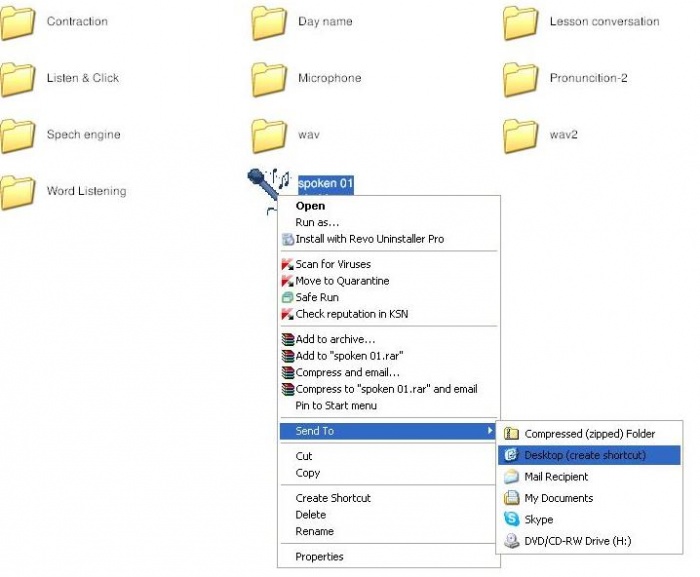Click the "wav2" folder name
Image resolution: width=700 pixels, height=577 pixels.
(563, 134)
